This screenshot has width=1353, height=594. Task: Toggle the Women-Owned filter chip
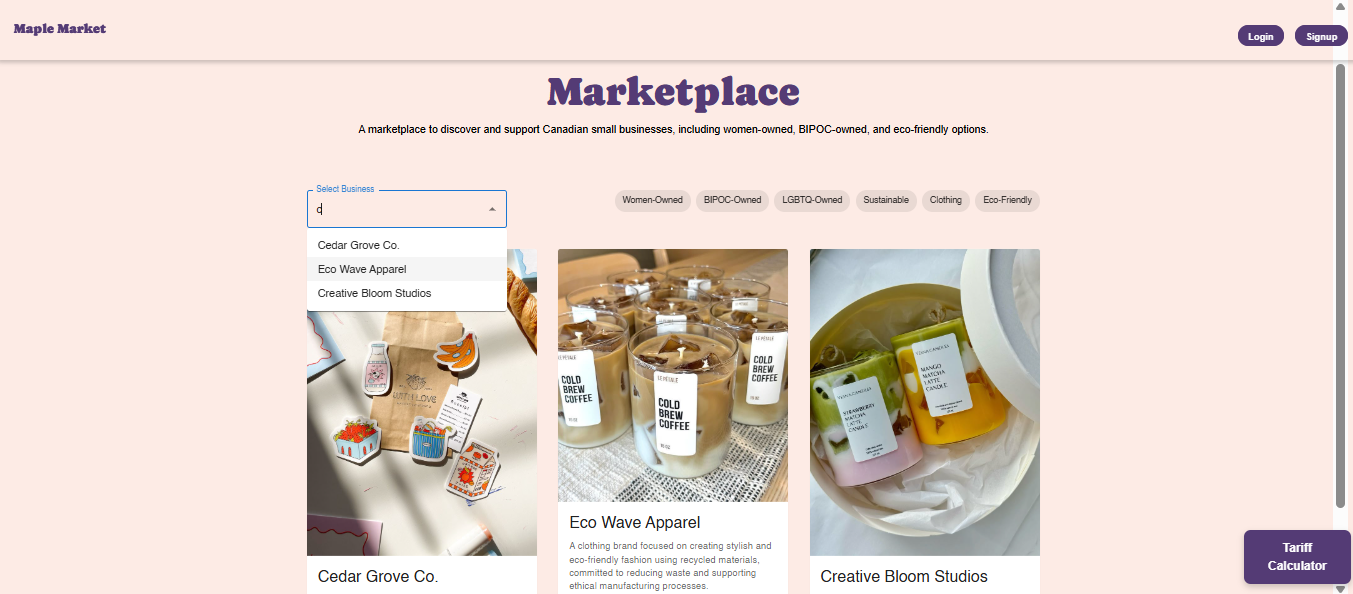click(x=652, y=200)
